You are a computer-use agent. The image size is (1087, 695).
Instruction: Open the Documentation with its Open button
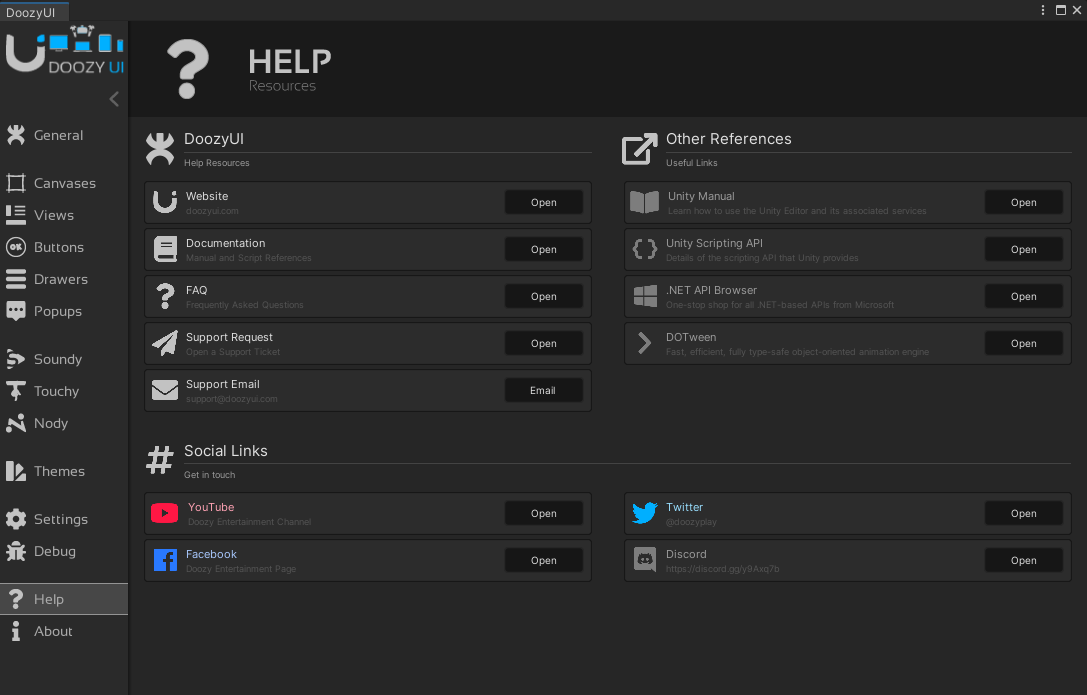[x=544, y=249]
